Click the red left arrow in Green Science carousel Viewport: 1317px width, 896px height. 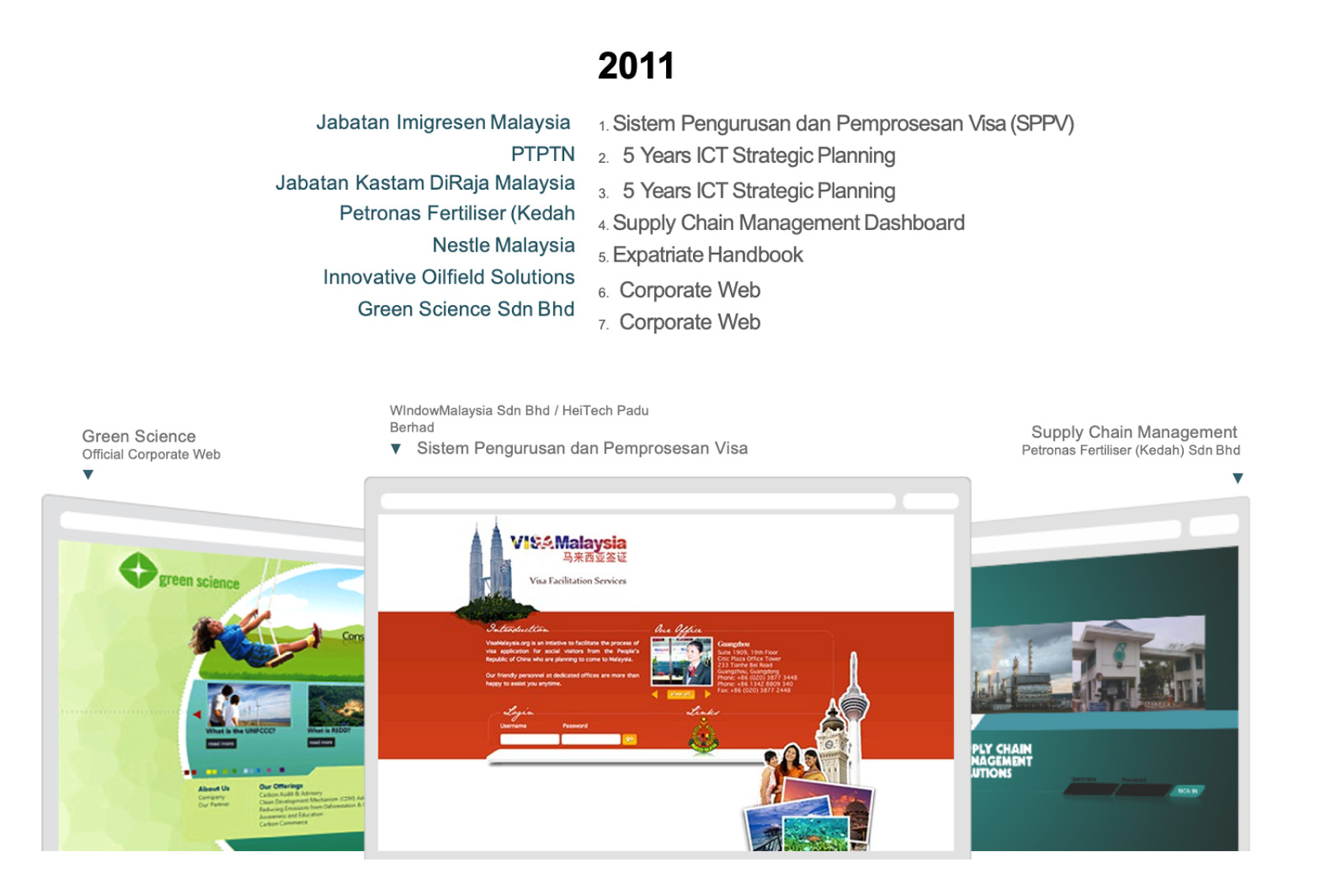(196, 714)
